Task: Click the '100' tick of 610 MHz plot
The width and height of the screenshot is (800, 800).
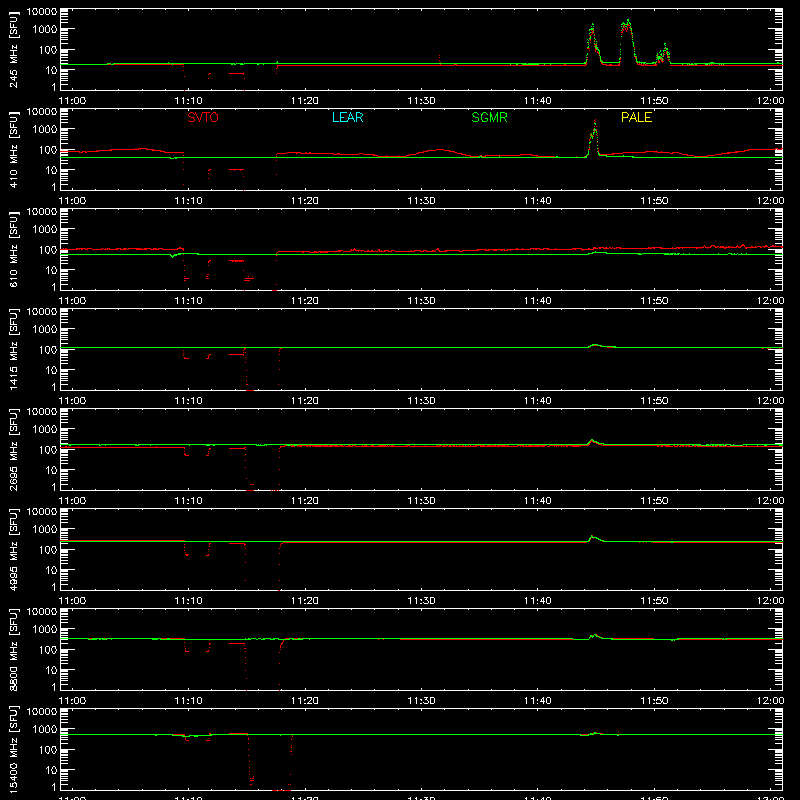Action: tap(48, 250)
